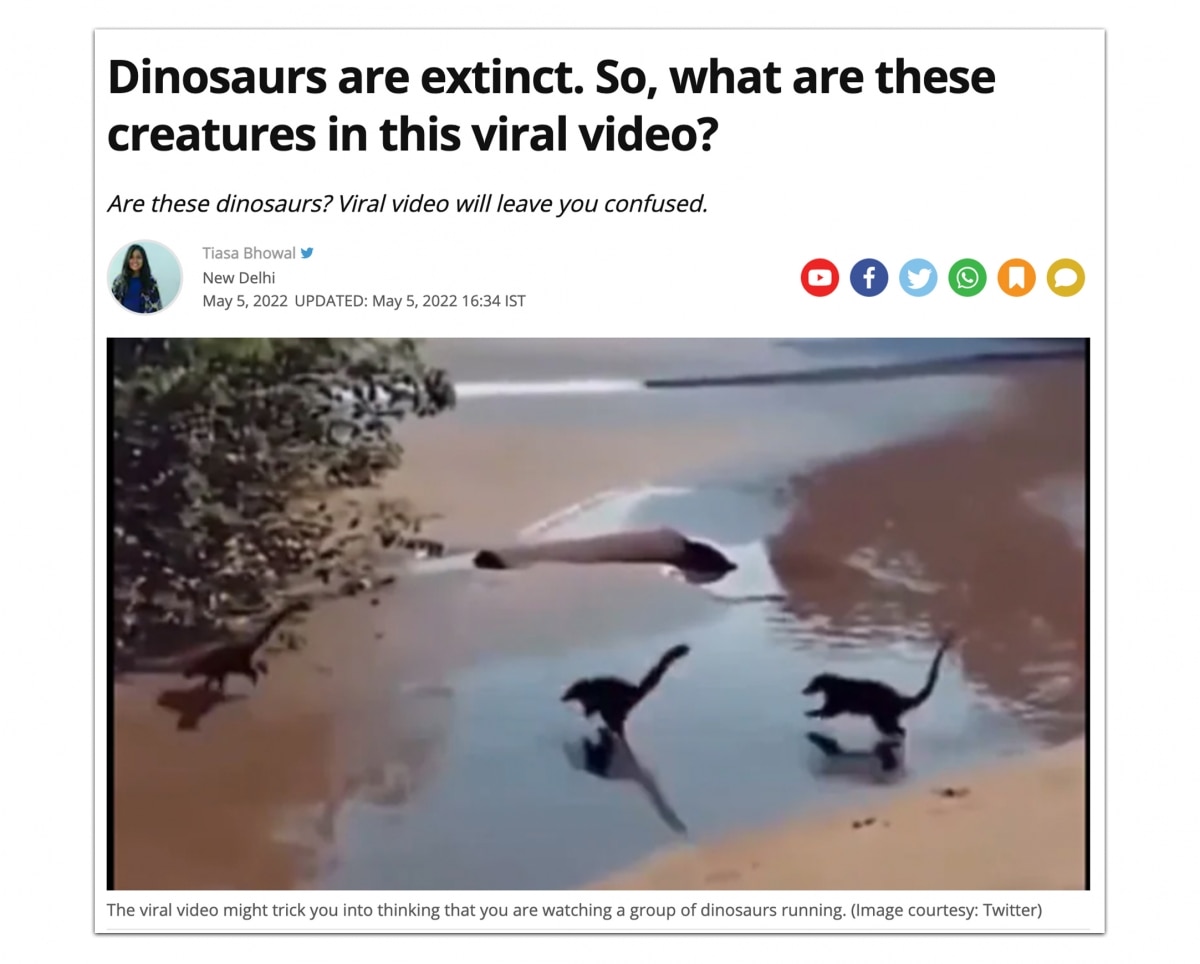Click the floating log in the water
The image size is (1200, 964).
tap(604, 551)
